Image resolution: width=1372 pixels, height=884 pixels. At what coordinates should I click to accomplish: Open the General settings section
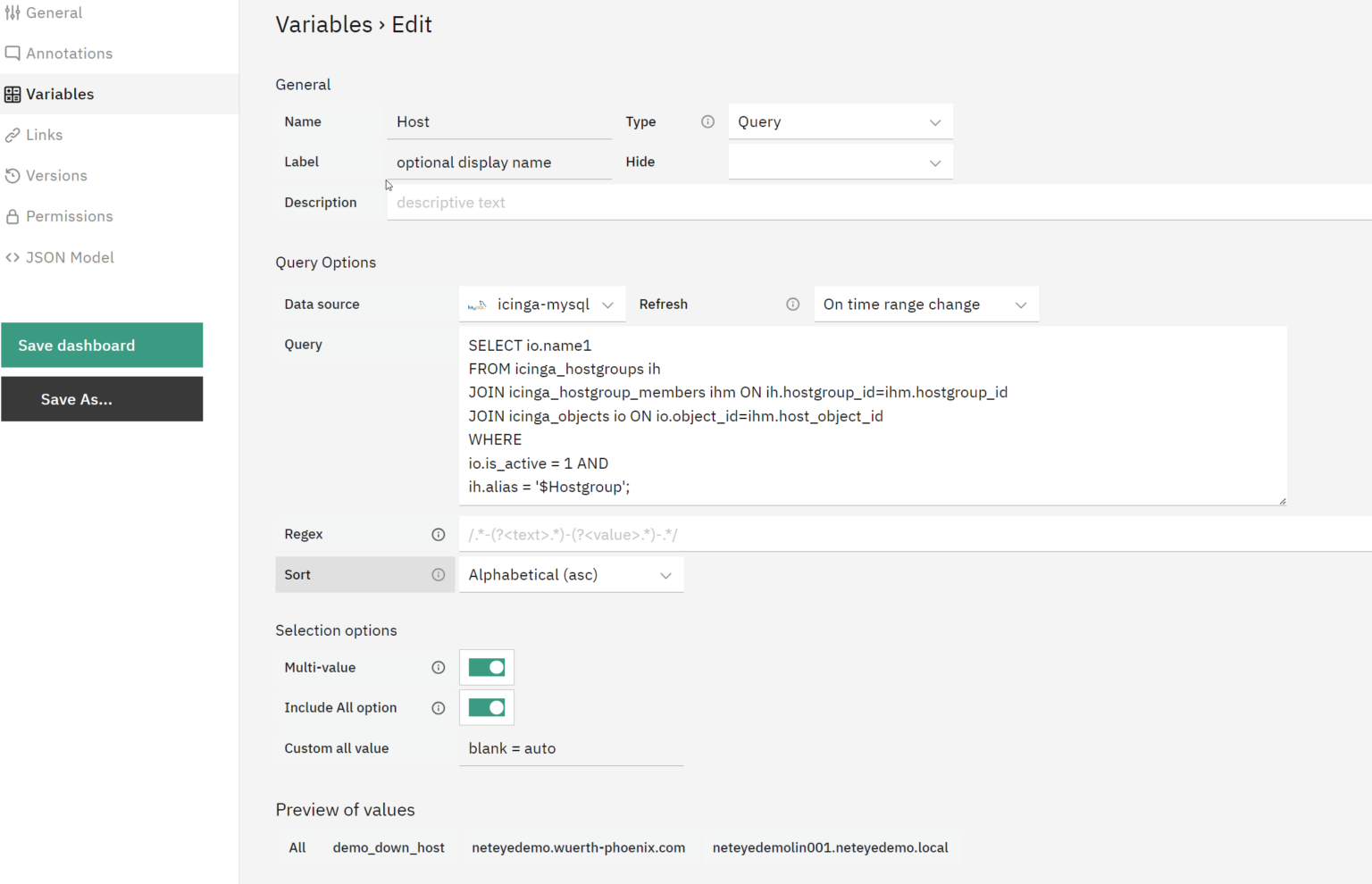tap(55, 13)
